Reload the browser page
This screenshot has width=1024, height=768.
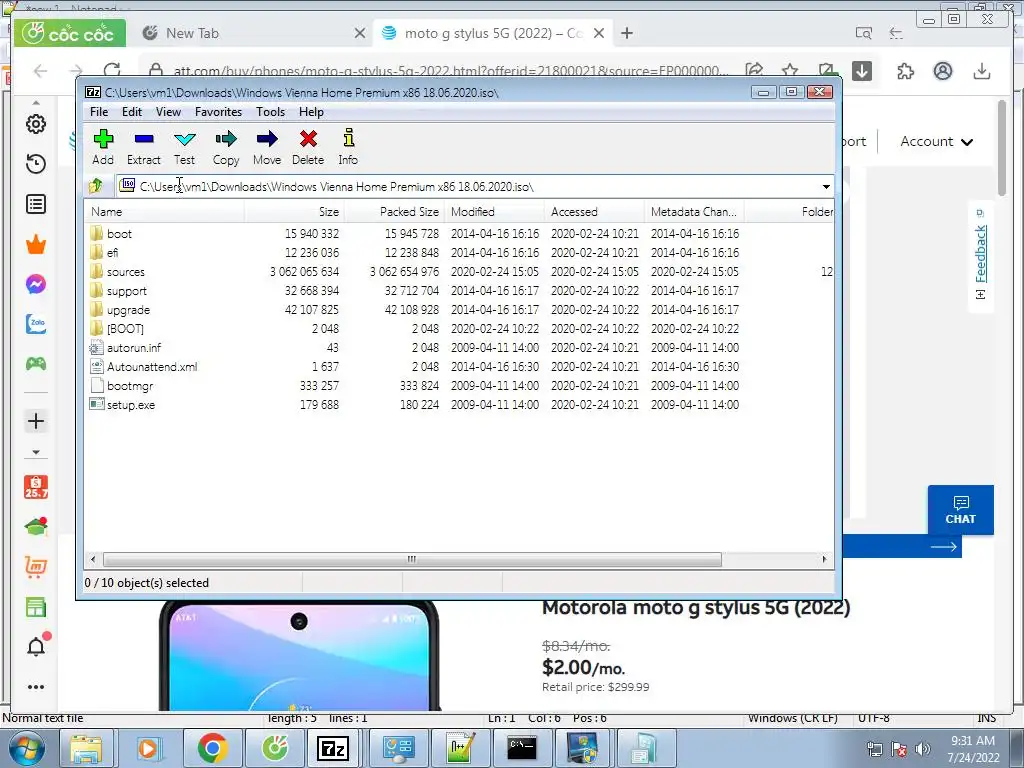(112, 71)
